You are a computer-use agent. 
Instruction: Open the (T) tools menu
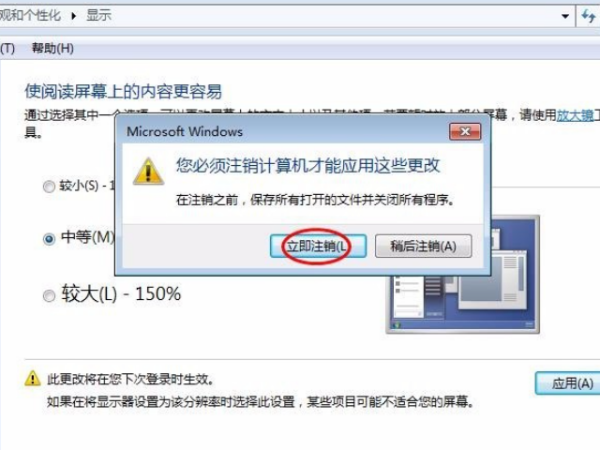coord(7,48)
